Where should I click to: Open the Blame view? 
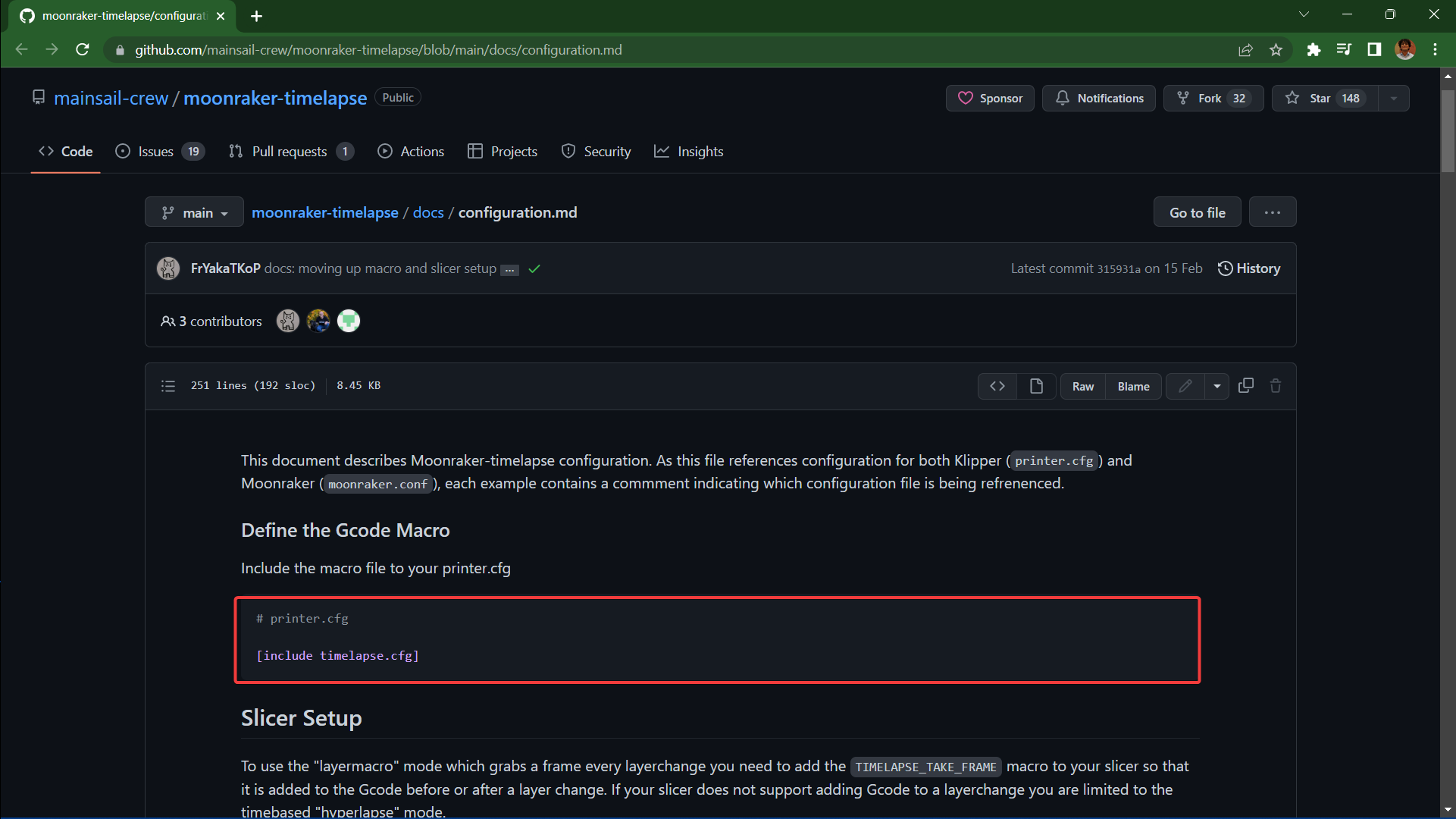pos(1133,387)
